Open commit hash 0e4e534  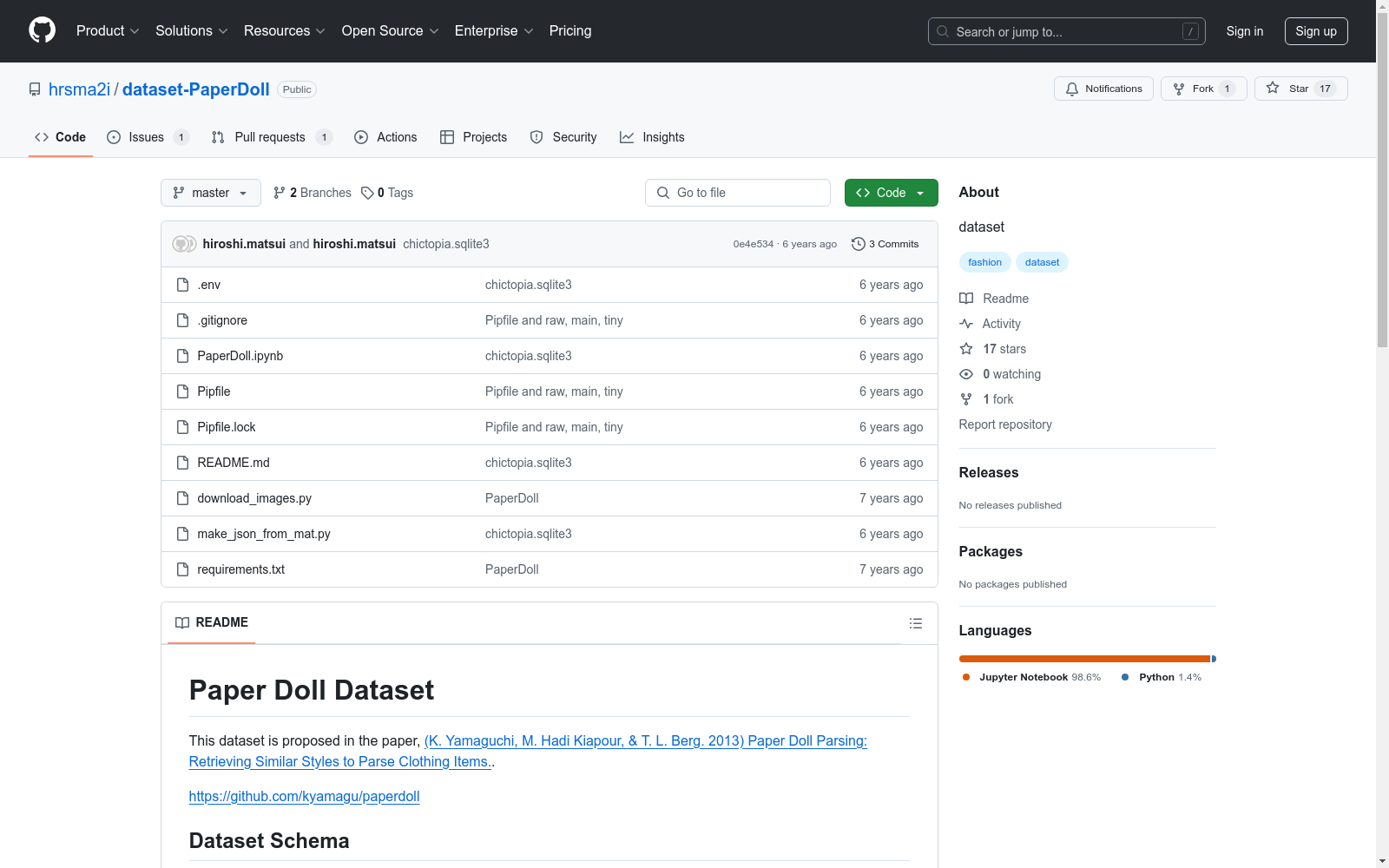click(x=753, y=244)
